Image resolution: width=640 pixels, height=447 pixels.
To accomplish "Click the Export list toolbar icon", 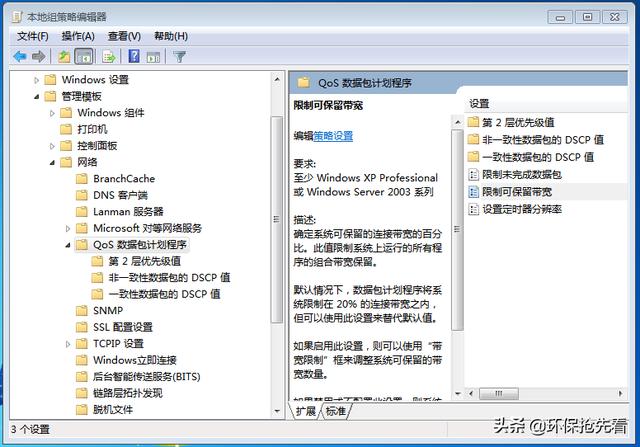I will [x=108, y=57].
